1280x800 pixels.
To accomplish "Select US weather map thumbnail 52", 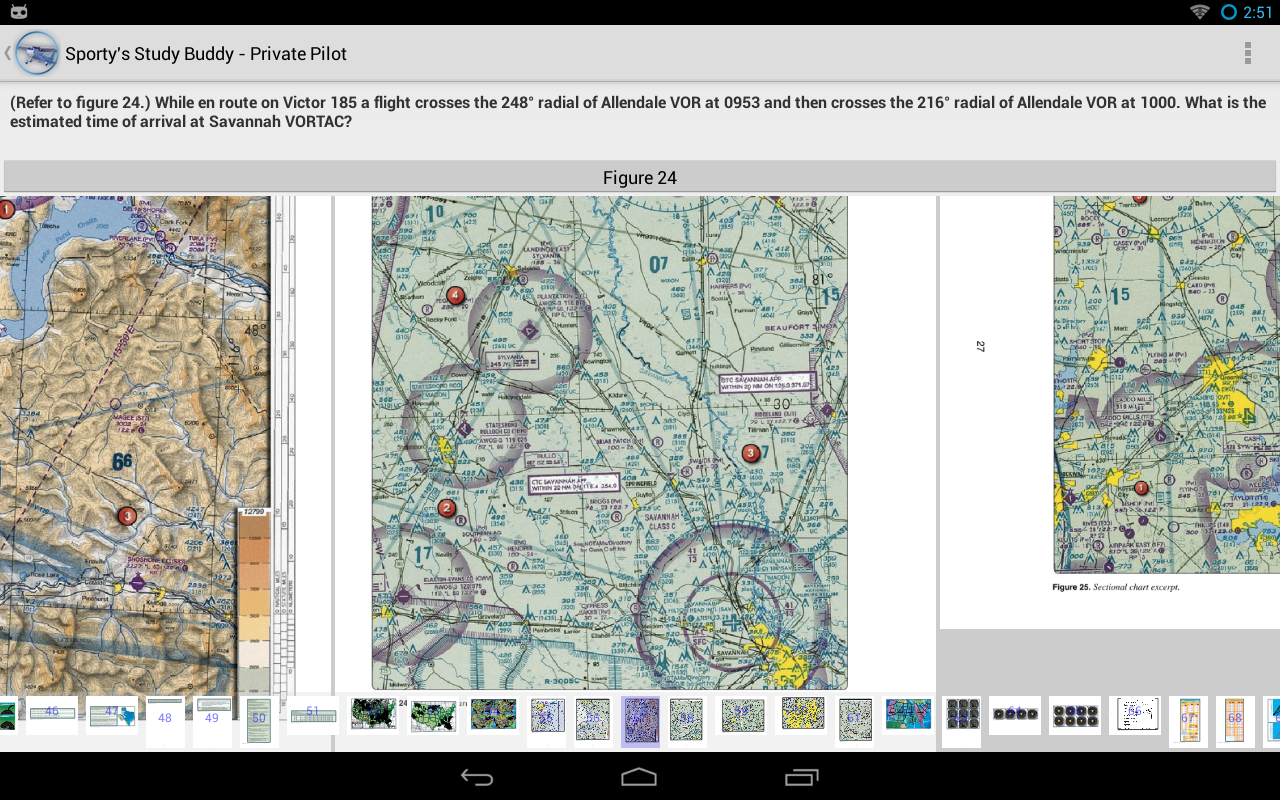I will click(x=373, y=714).
